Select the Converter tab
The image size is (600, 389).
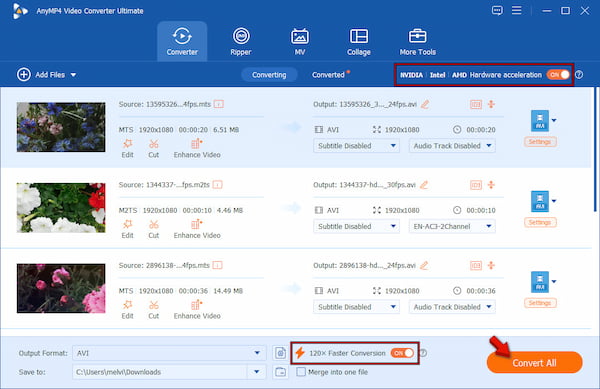point(182,41)
